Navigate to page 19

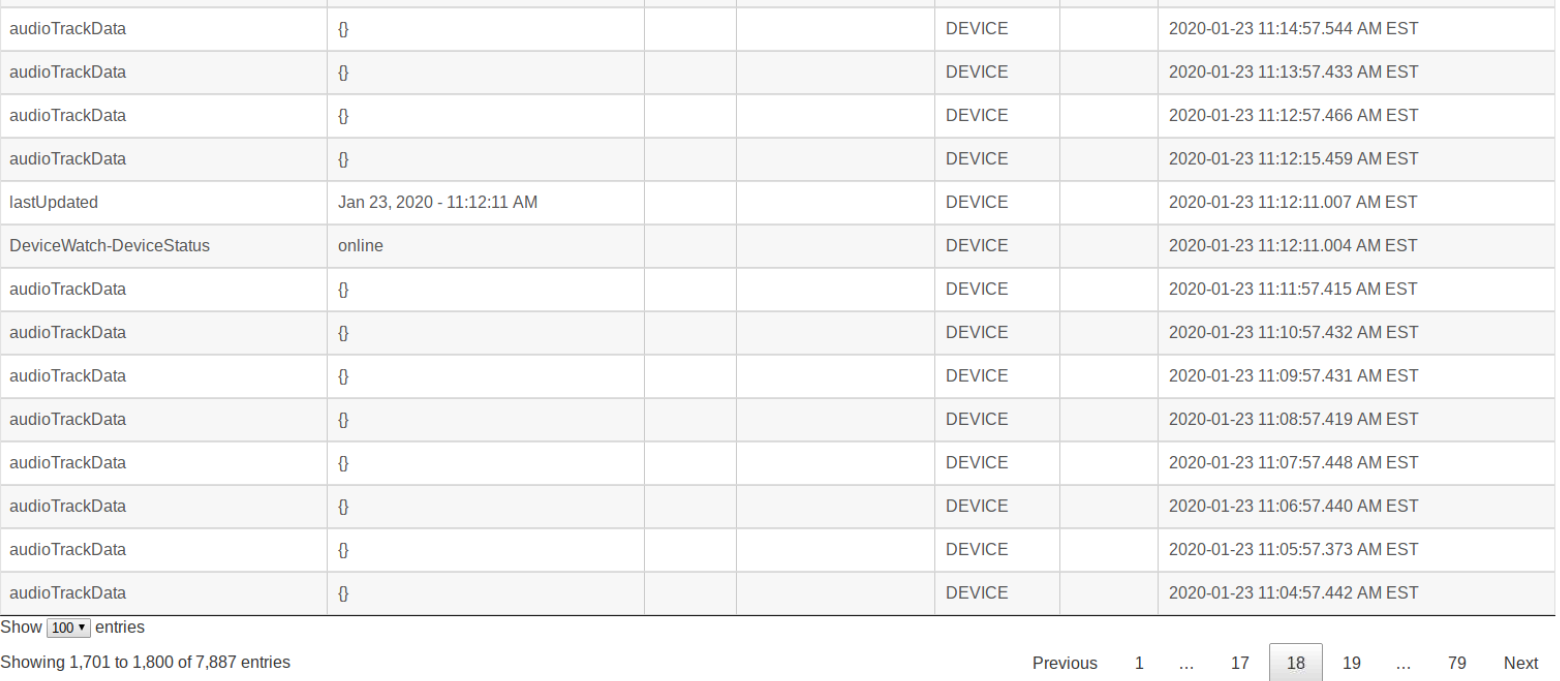point(1352,663)
